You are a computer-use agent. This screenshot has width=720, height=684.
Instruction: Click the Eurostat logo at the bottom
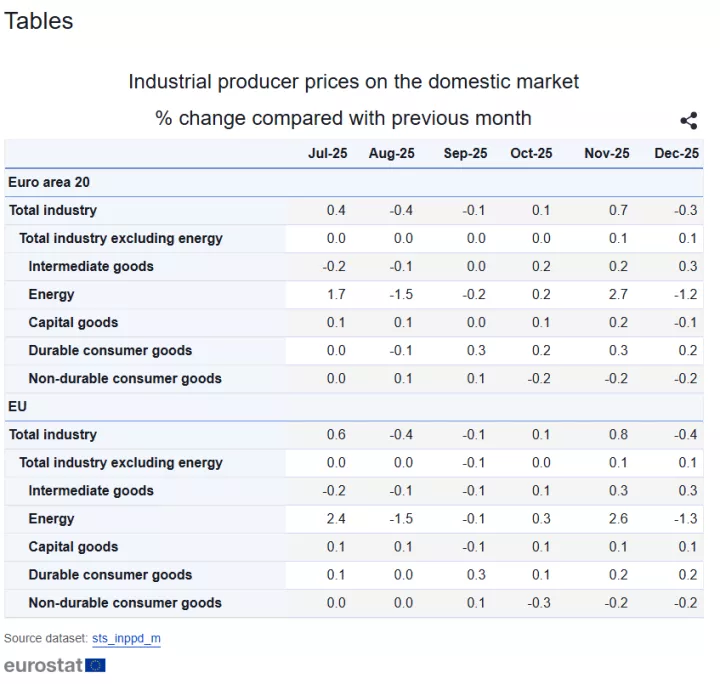(x=54, y=665)
